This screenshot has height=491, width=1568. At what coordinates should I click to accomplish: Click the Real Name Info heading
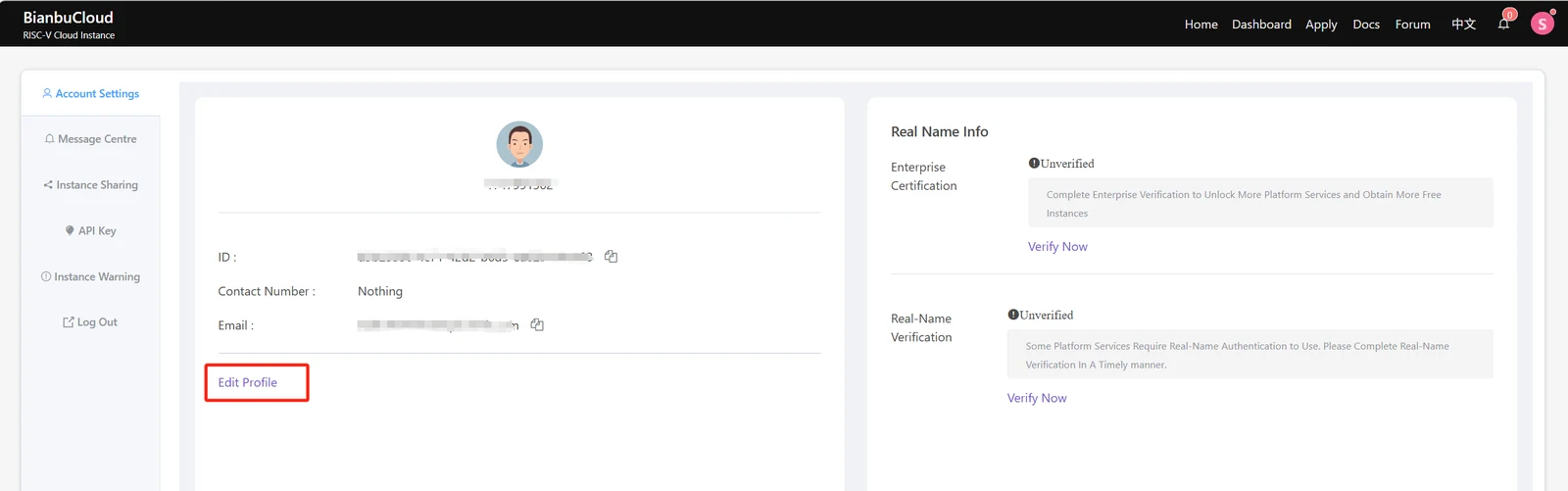939,131
